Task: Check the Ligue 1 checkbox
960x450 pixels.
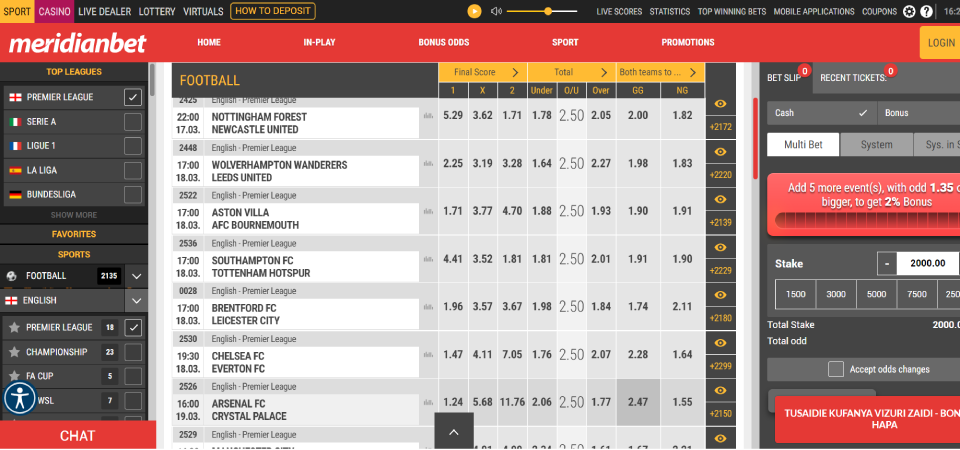Action: click(x=133, y=146)
